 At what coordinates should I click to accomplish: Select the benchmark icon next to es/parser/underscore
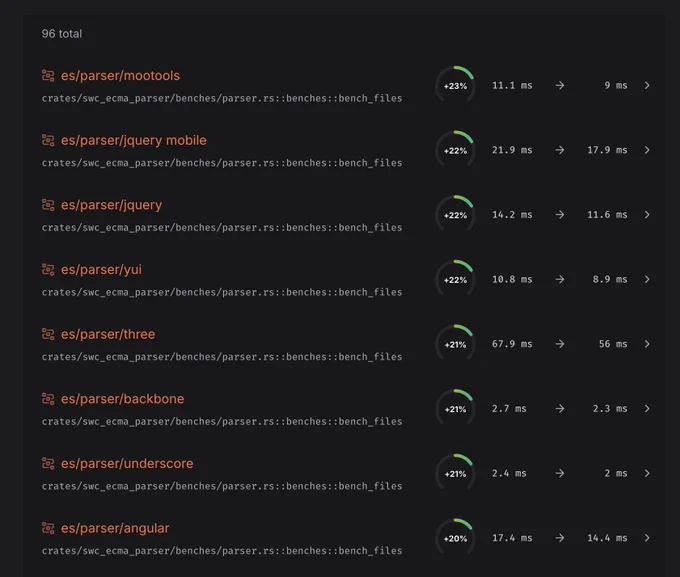[48, 463]
